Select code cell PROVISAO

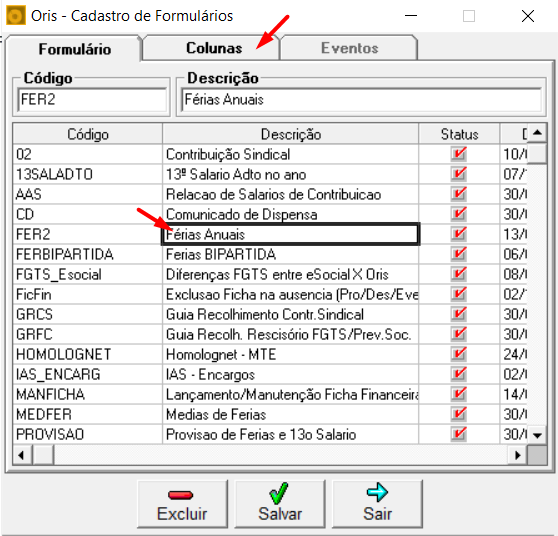coord(88,434)
